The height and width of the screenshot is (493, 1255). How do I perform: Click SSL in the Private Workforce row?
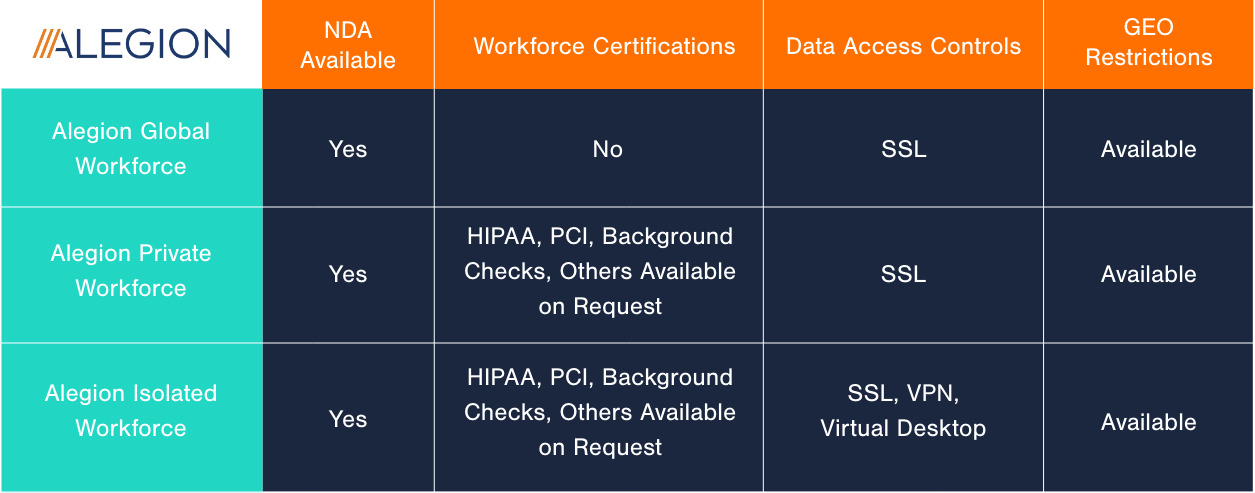tap(904, 274)
